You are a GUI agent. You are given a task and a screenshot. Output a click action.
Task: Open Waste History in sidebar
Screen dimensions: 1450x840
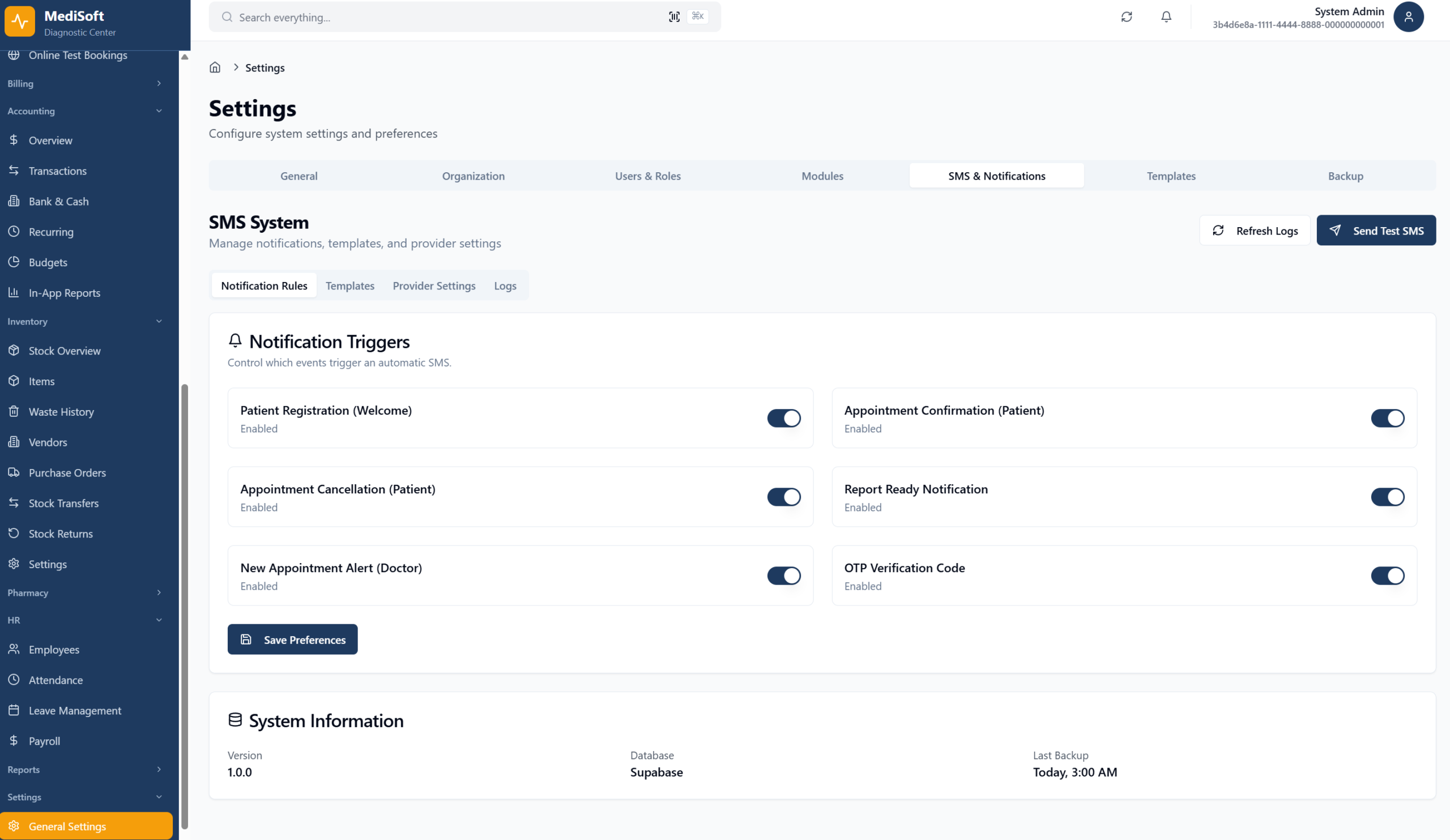61,411
